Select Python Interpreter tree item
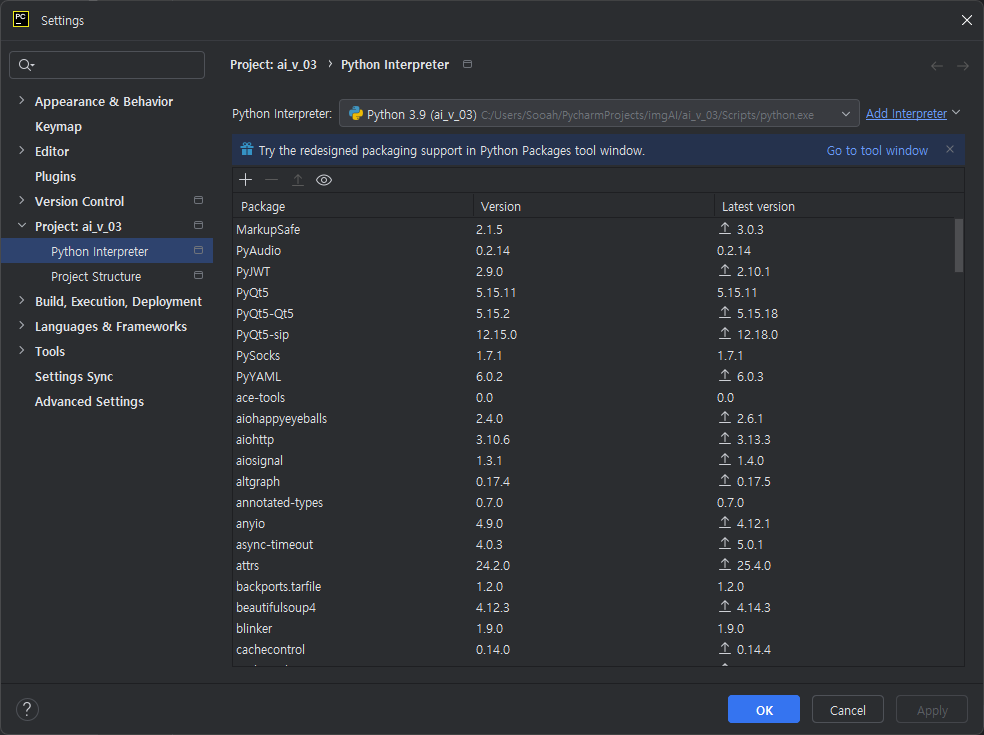The height and width of the screenshot is (735, 984). [x=107, y=251]
